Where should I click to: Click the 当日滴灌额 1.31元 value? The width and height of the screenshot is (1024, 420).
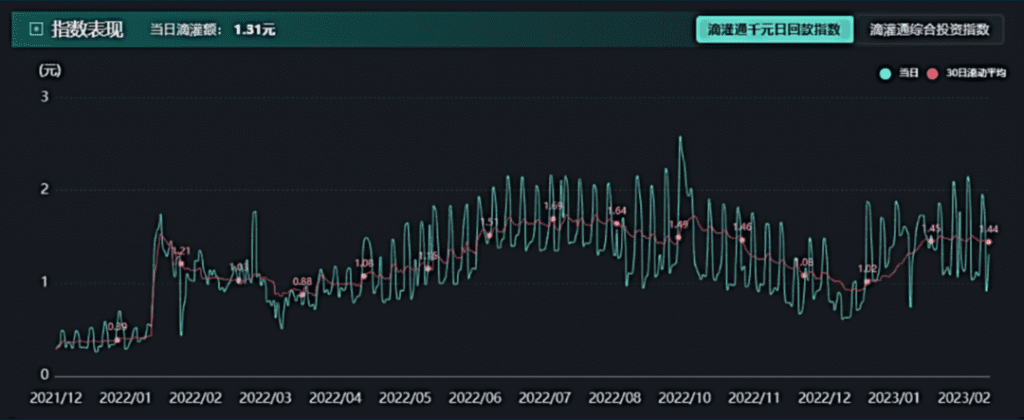click(x=254, y=30)
